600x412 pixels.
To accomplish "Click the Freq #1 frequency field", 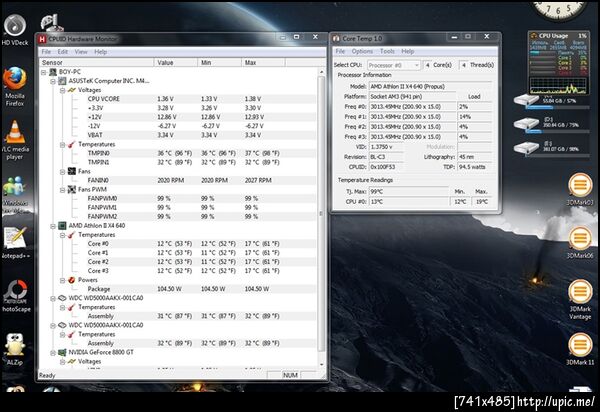I will 412,117.
